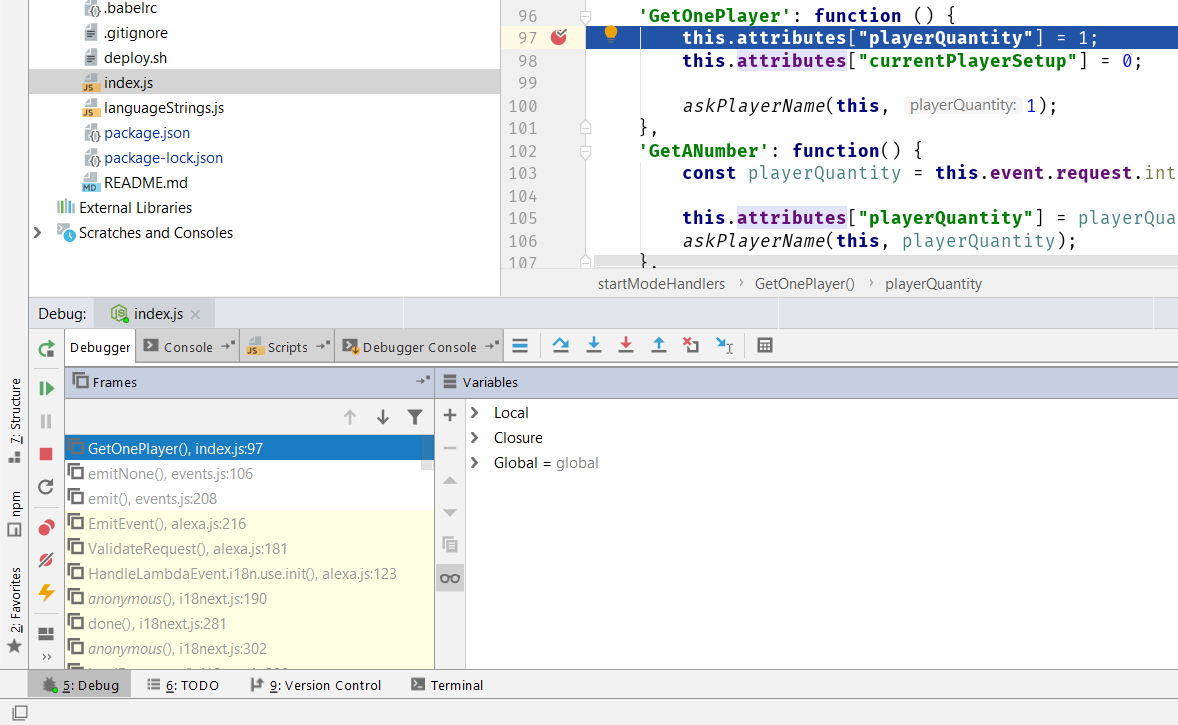Switch to the Debugger Console tab
Image resolution: width=1178 pixels, height=725 pixels.
[419, 347]
